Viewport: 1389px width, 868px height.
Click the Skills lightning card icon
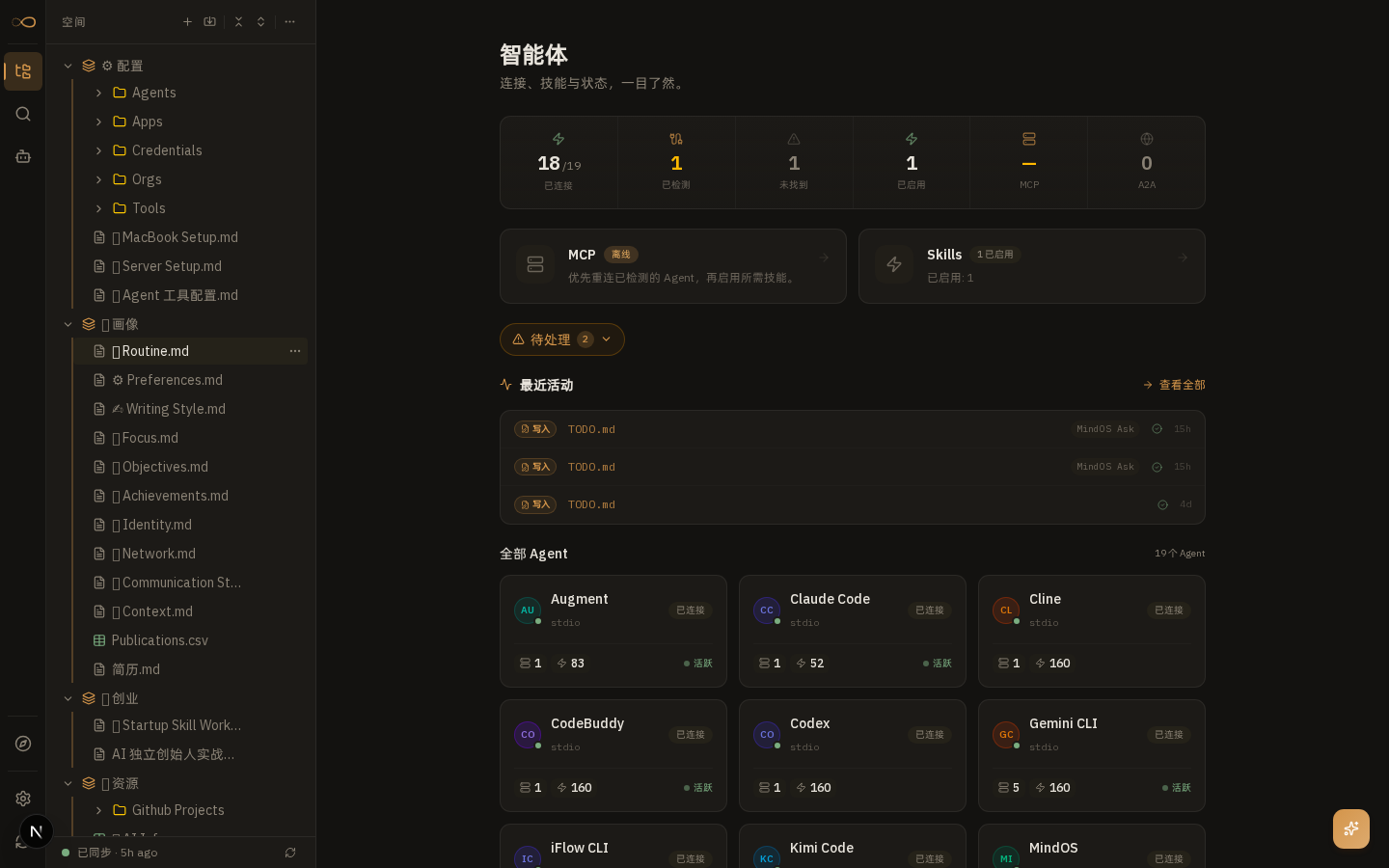(894, 264)
